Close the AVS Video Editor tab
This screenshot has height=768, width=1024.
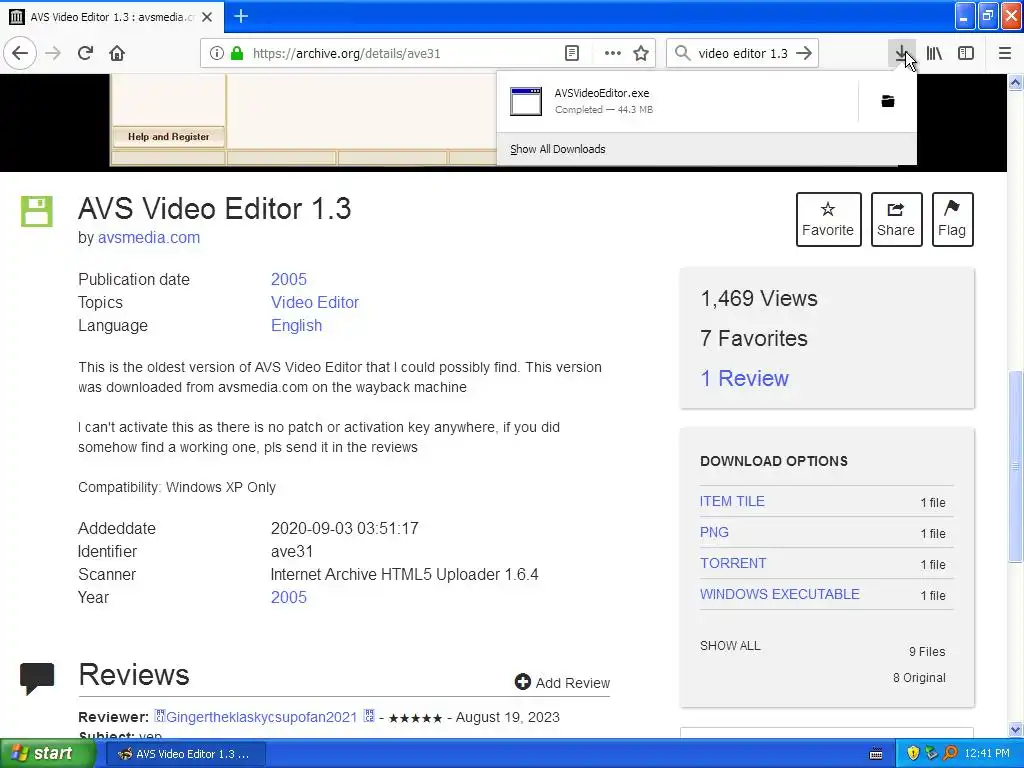pyautogui.click(x=207, y=17)
